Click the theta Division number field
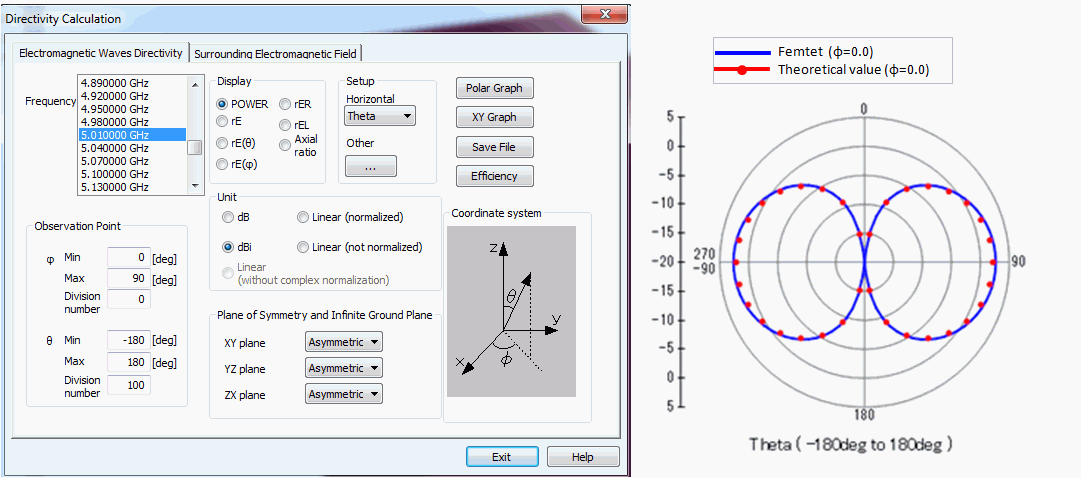1081x478 pixels. 128,386
